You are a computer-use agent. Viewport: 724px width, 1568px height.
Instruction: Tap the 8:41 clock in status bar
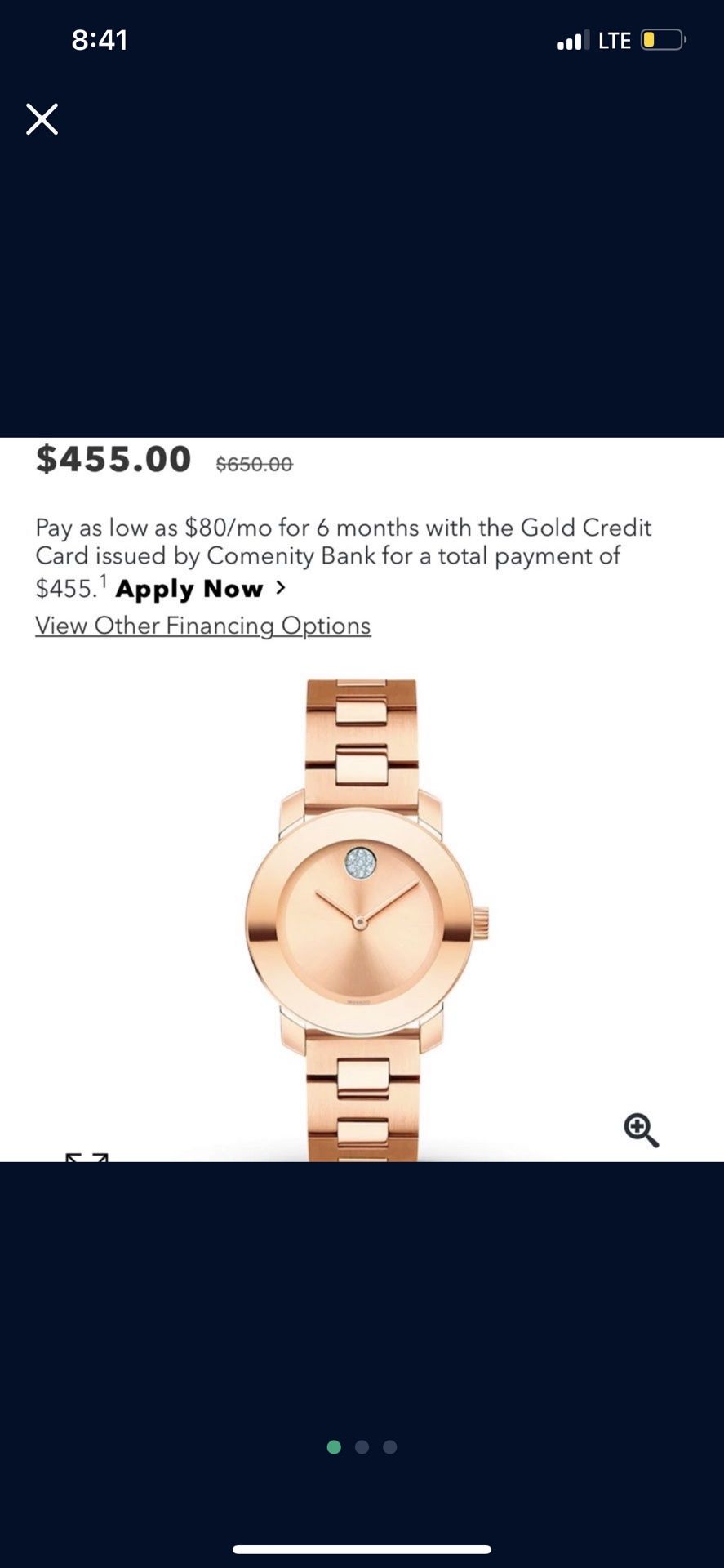pos(100,40)
